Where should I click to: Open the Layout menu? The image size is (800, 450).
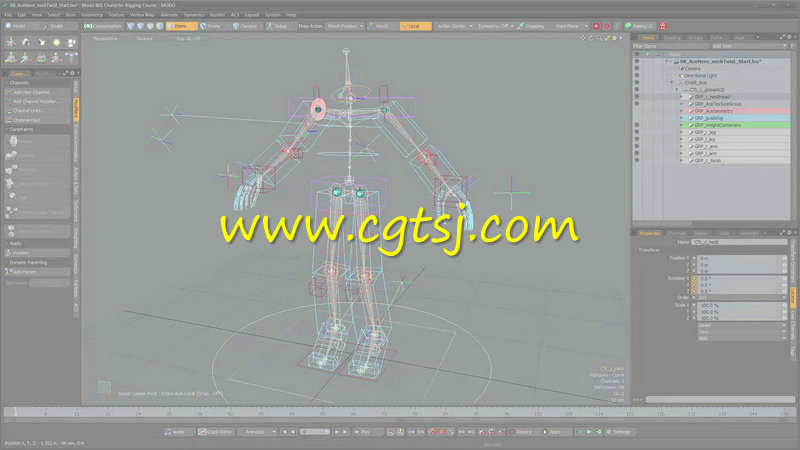click(x=252, y=15)
